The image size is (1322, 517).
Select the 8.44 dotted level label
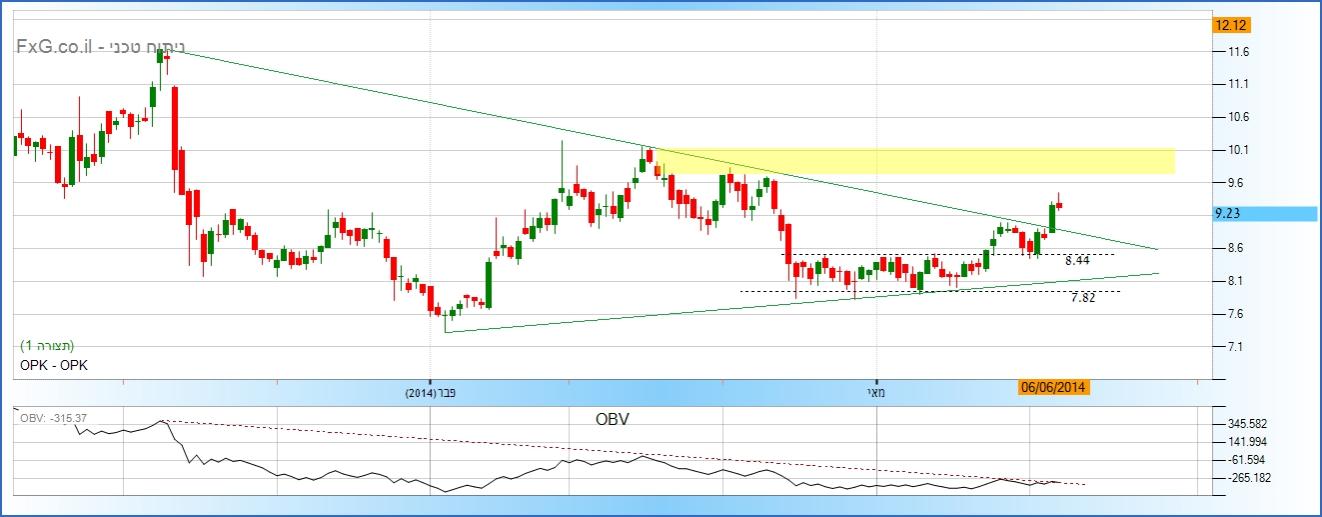[1077, 260]
